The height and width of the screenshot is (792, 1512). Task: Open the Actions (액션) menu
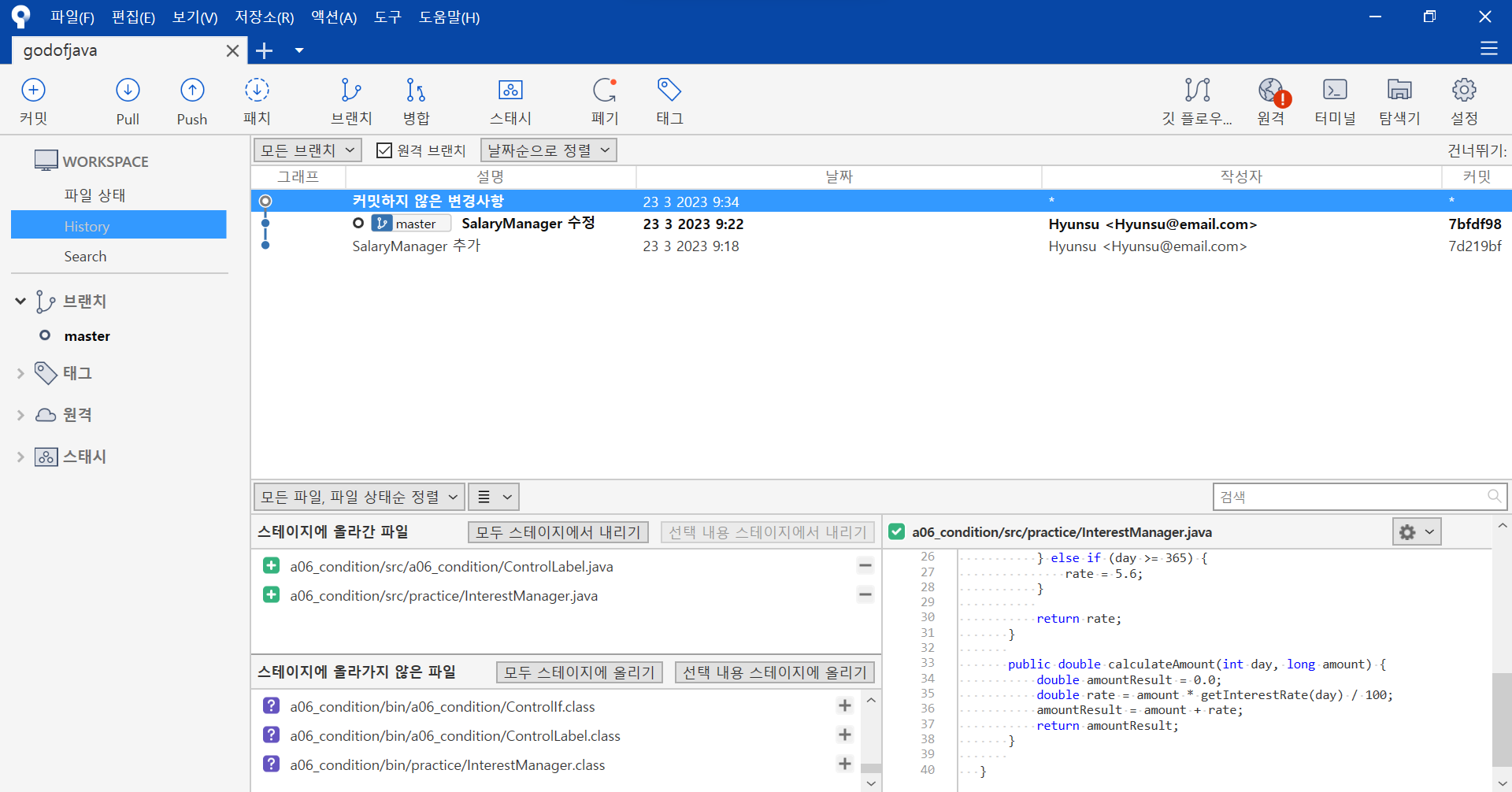pyautogui.click(x=334, y=17)
